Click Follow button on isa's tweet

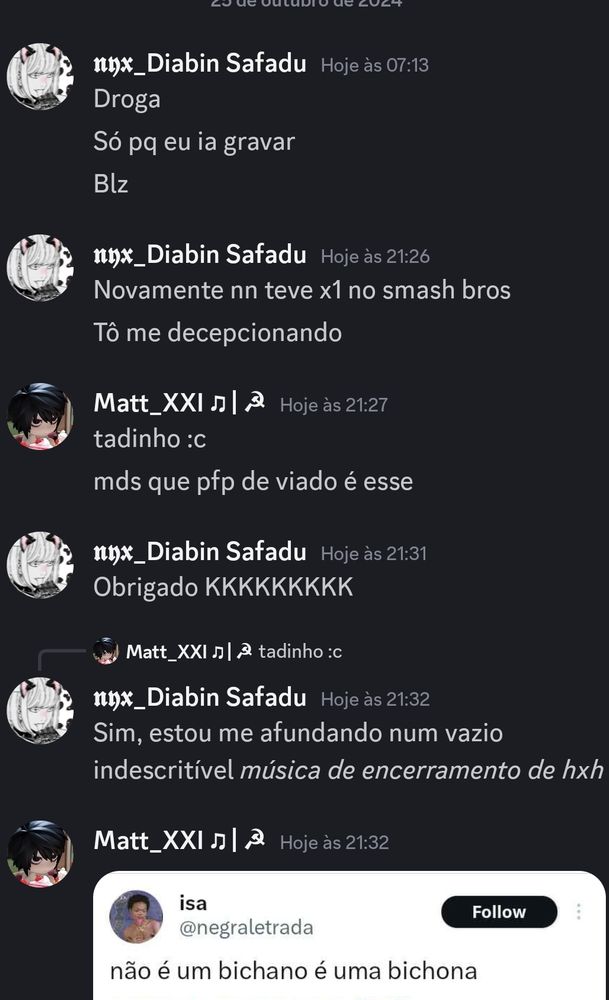(499, 912)
